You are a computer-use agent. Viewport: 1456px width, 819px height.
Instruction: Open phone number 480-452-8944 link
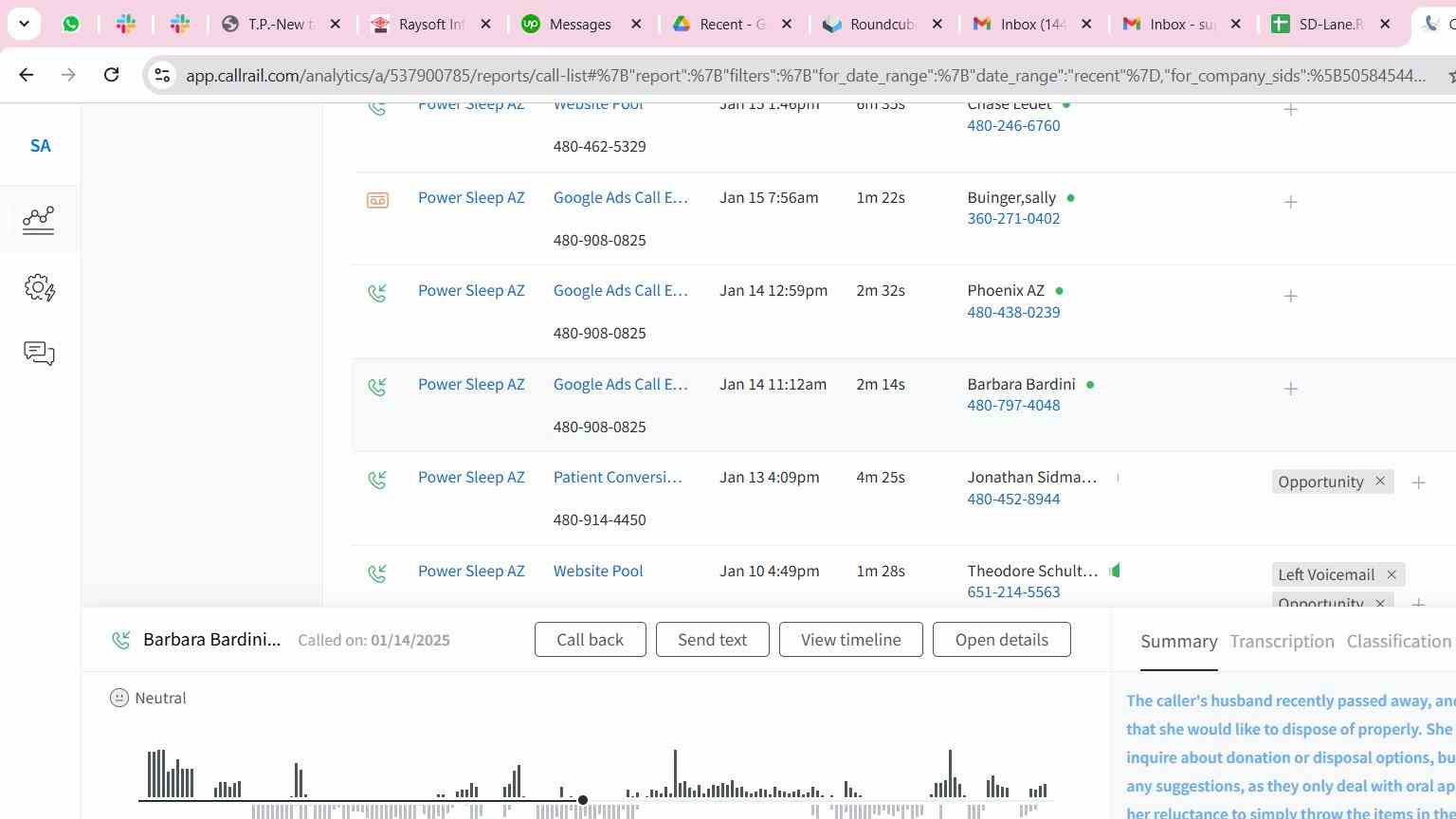pyautogui.click(x=1013, y=500)
